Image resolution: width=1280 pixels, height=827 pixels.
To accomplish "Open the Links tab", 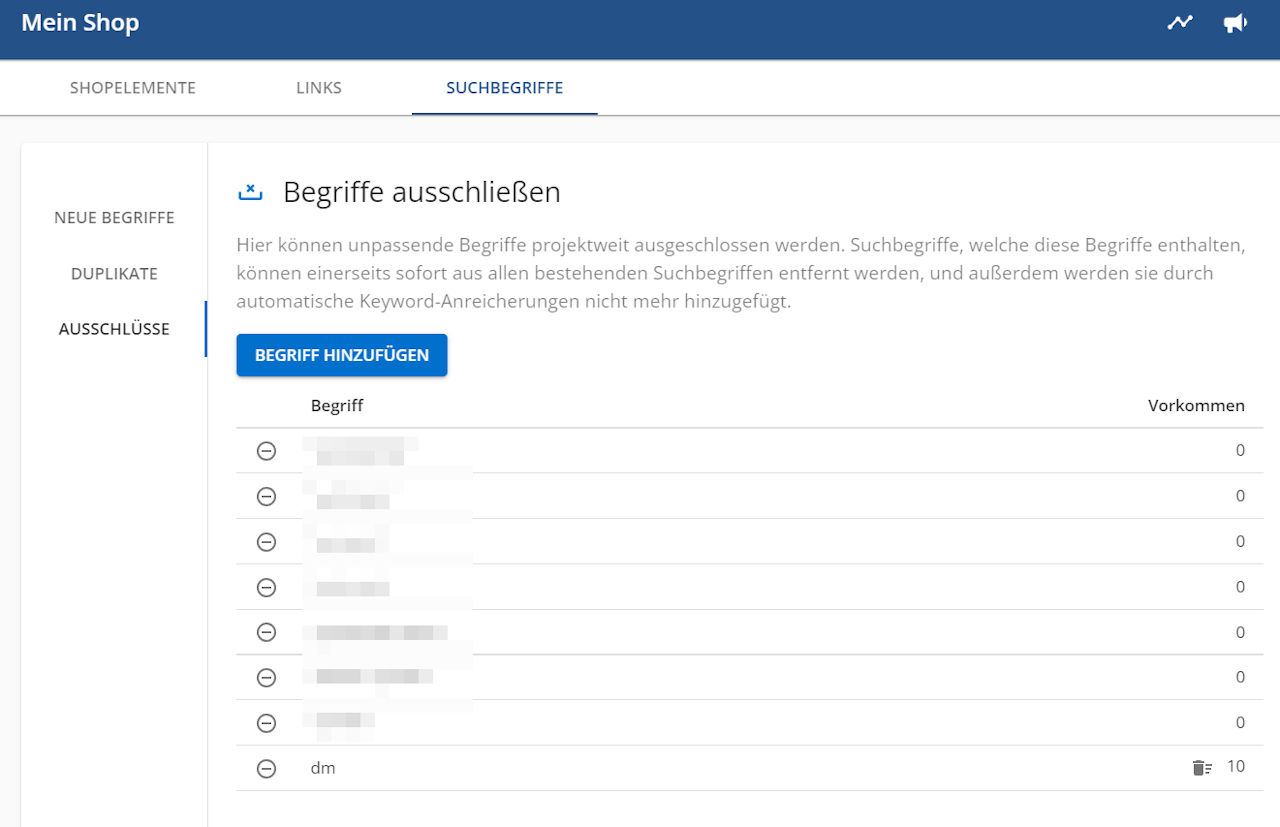I will click(319, 88).
